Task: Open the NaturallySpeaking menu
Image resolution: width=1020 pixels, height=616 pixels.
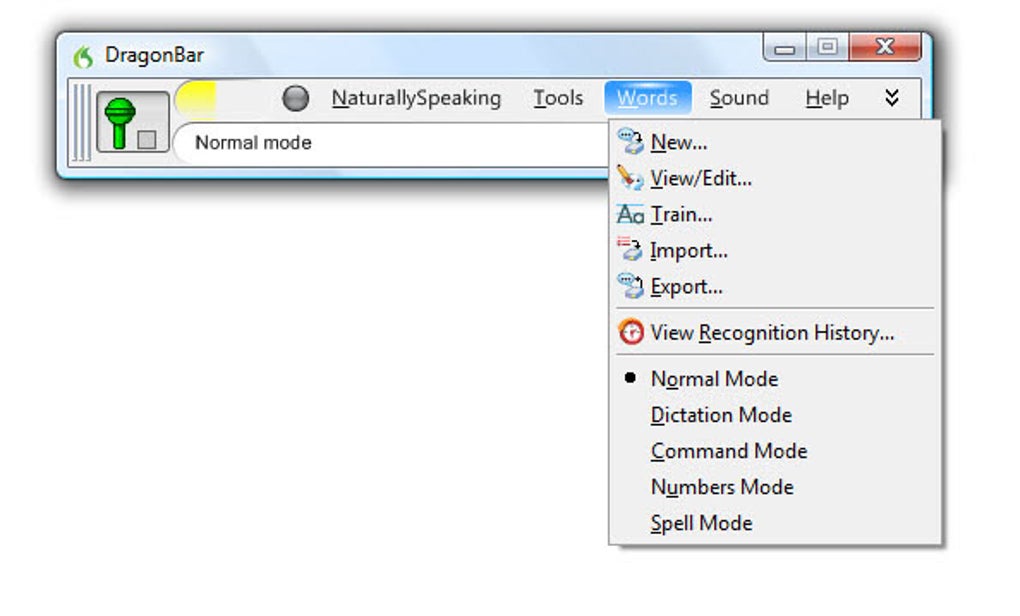Action: [x=416, y=98]
